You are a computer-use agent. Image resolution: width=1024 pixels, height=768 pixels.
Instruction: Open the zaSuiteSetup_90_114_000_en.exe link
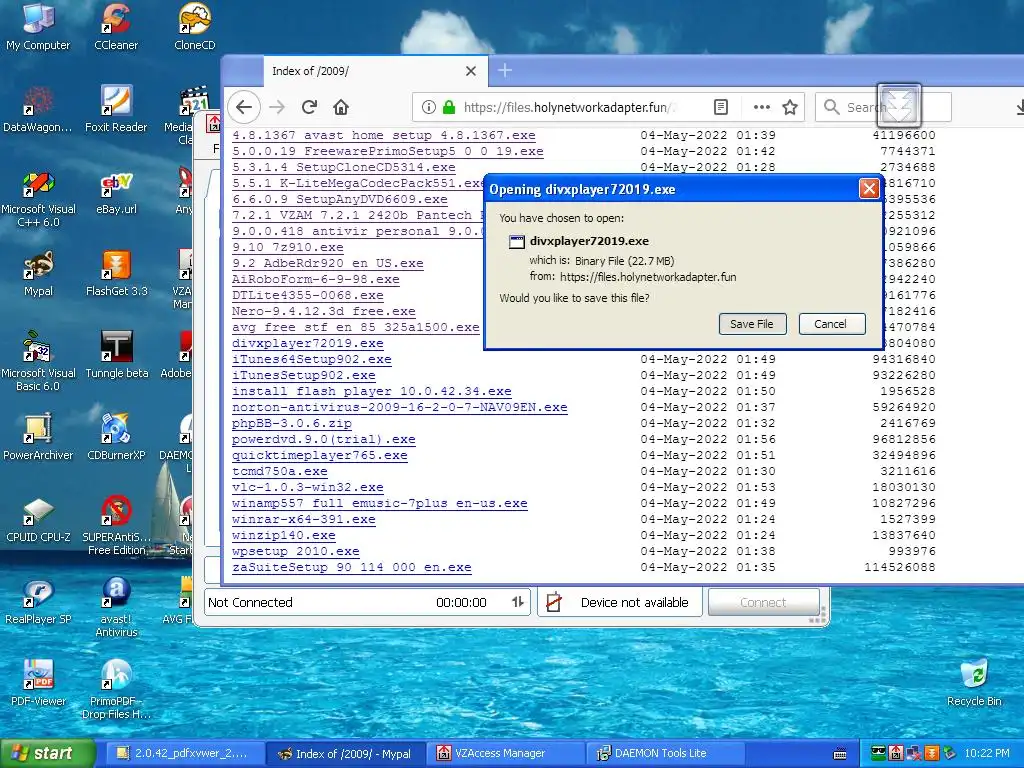[x=352, y=567]
